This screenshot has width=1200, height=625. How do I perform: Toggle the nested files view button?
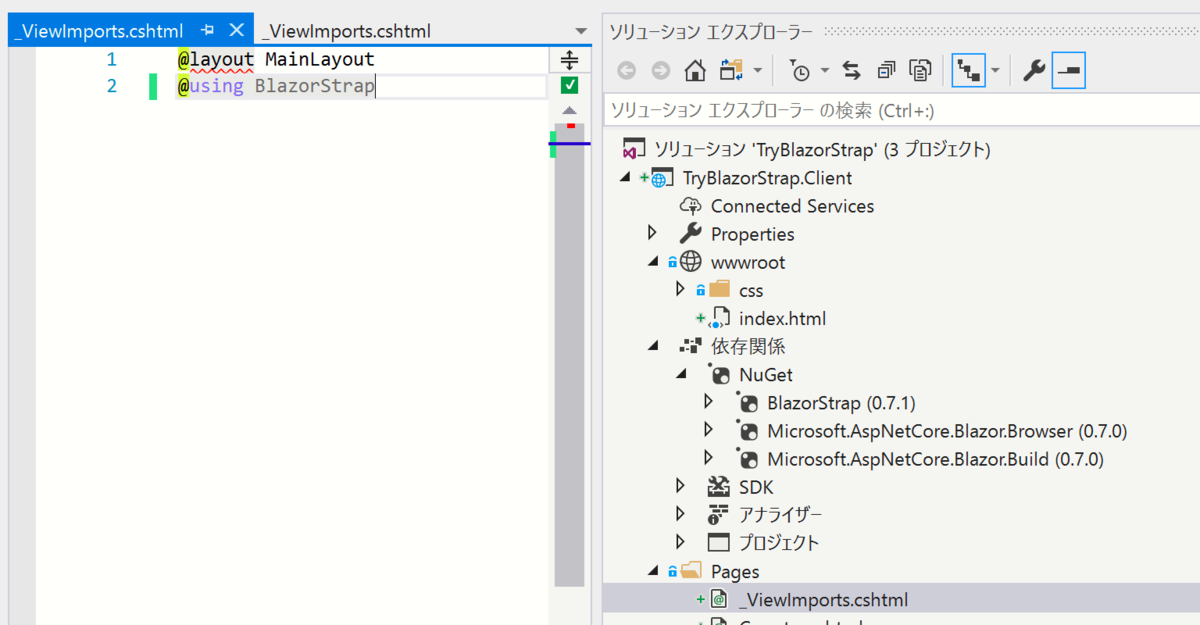967,70
